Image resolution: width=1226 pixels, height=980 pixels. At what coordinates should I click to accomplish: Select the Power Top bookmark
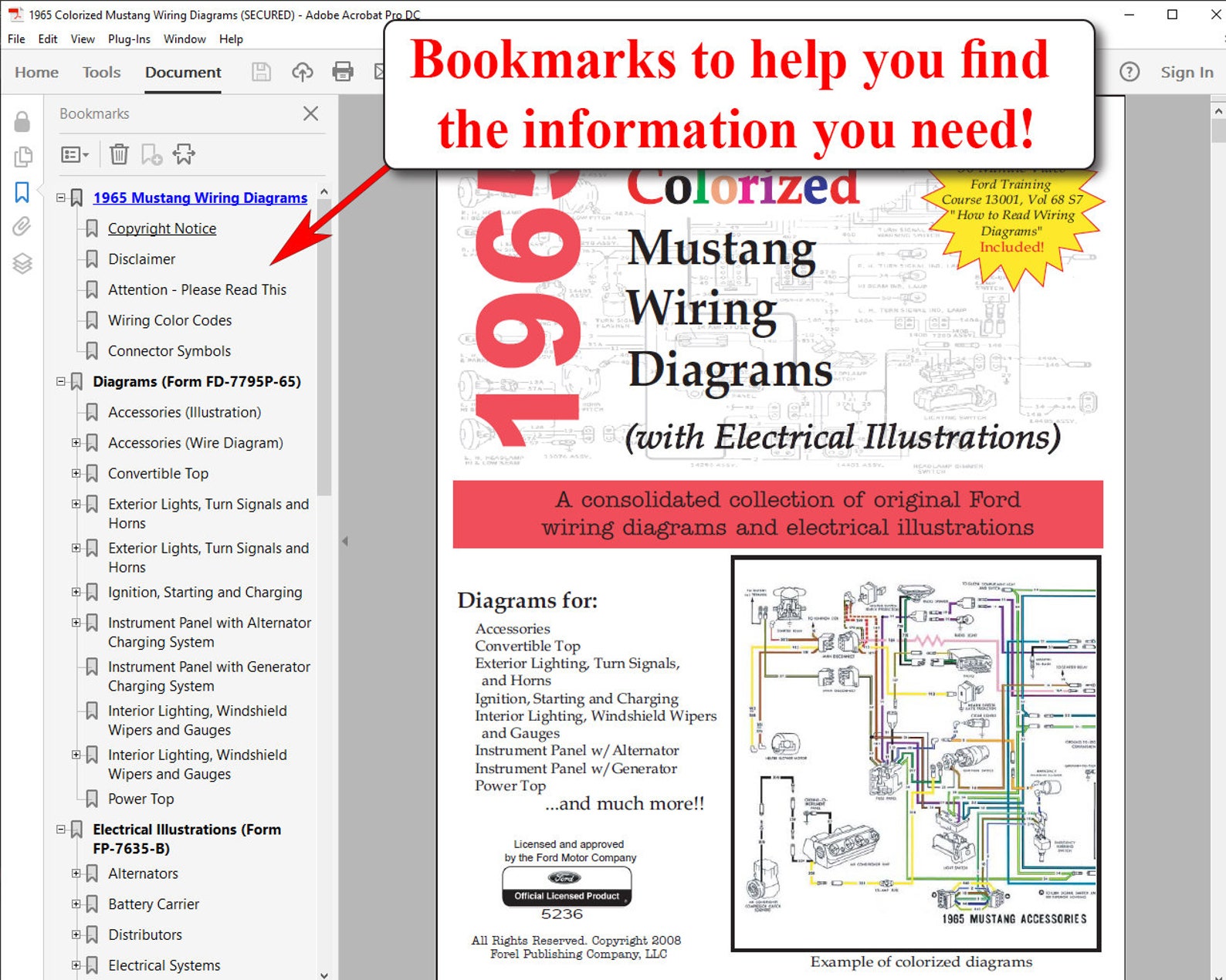tap(141, 799)
